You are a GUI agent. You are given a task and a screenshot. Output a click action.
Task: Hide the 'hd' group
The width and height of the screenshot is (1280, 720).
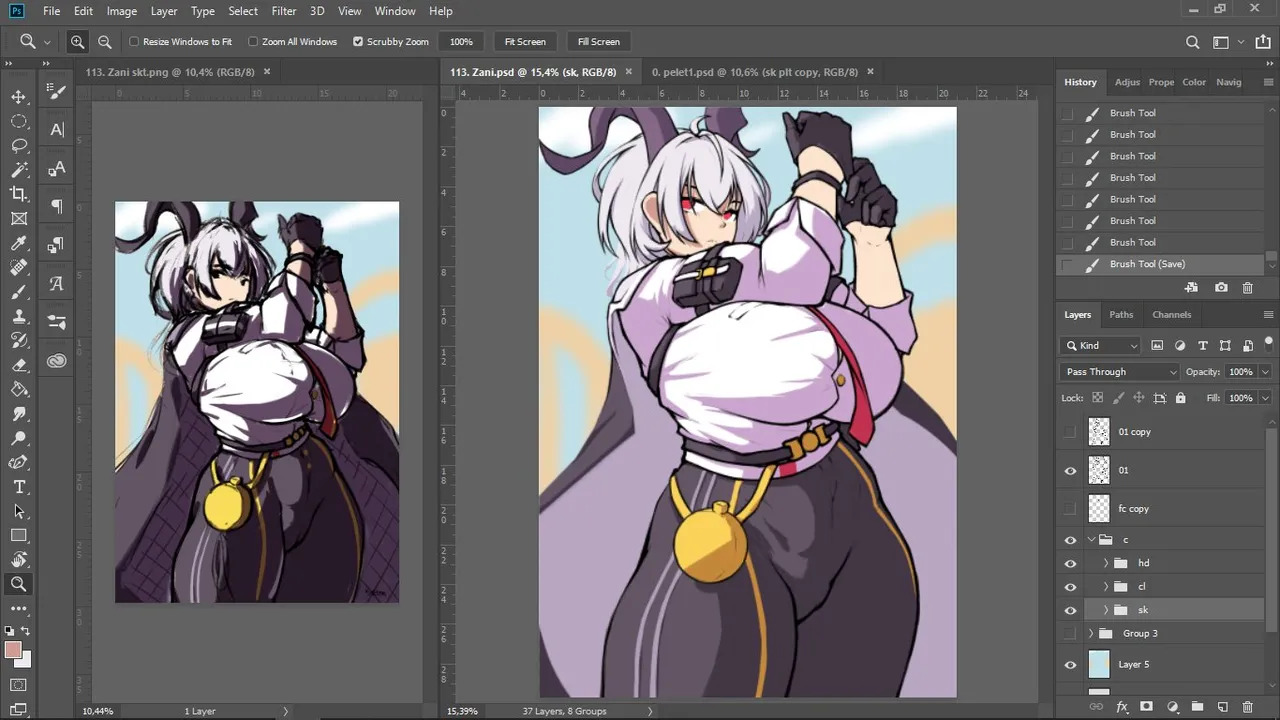(1070, 563)
